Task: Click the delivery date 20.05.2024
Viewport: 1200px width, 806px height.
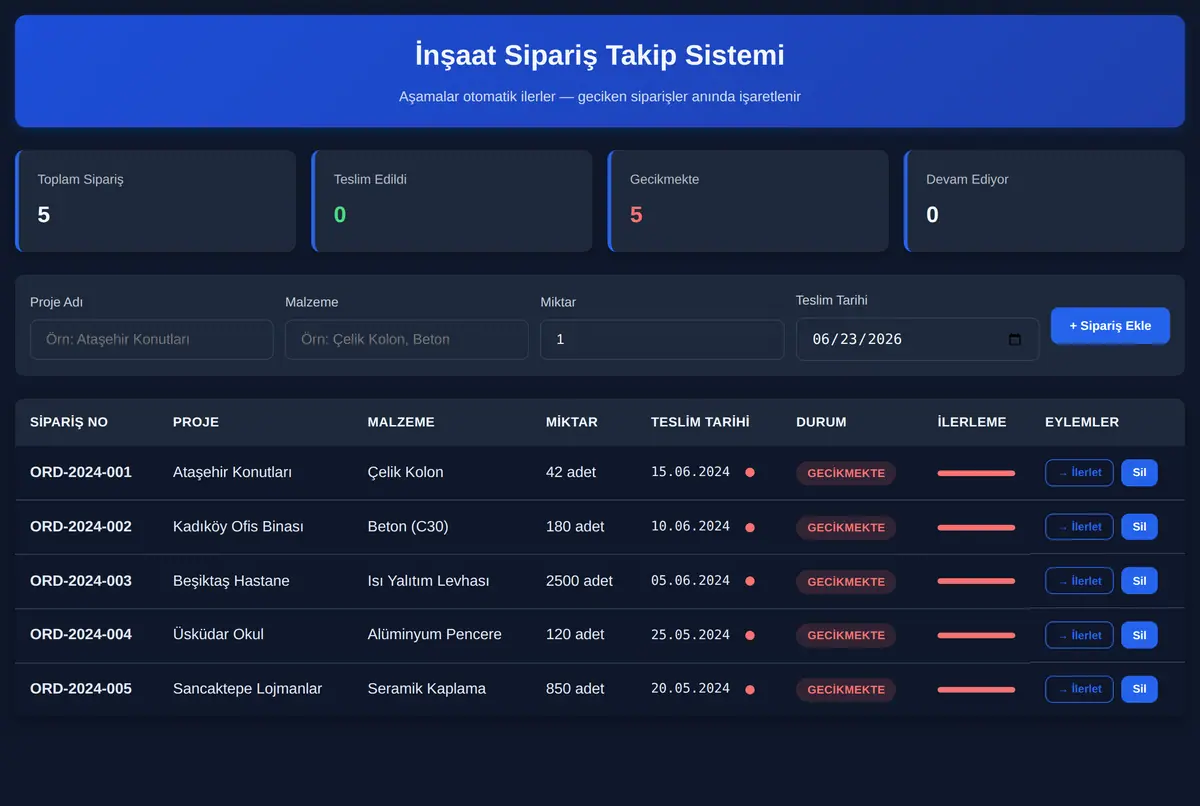Action: tap(690, 689)
